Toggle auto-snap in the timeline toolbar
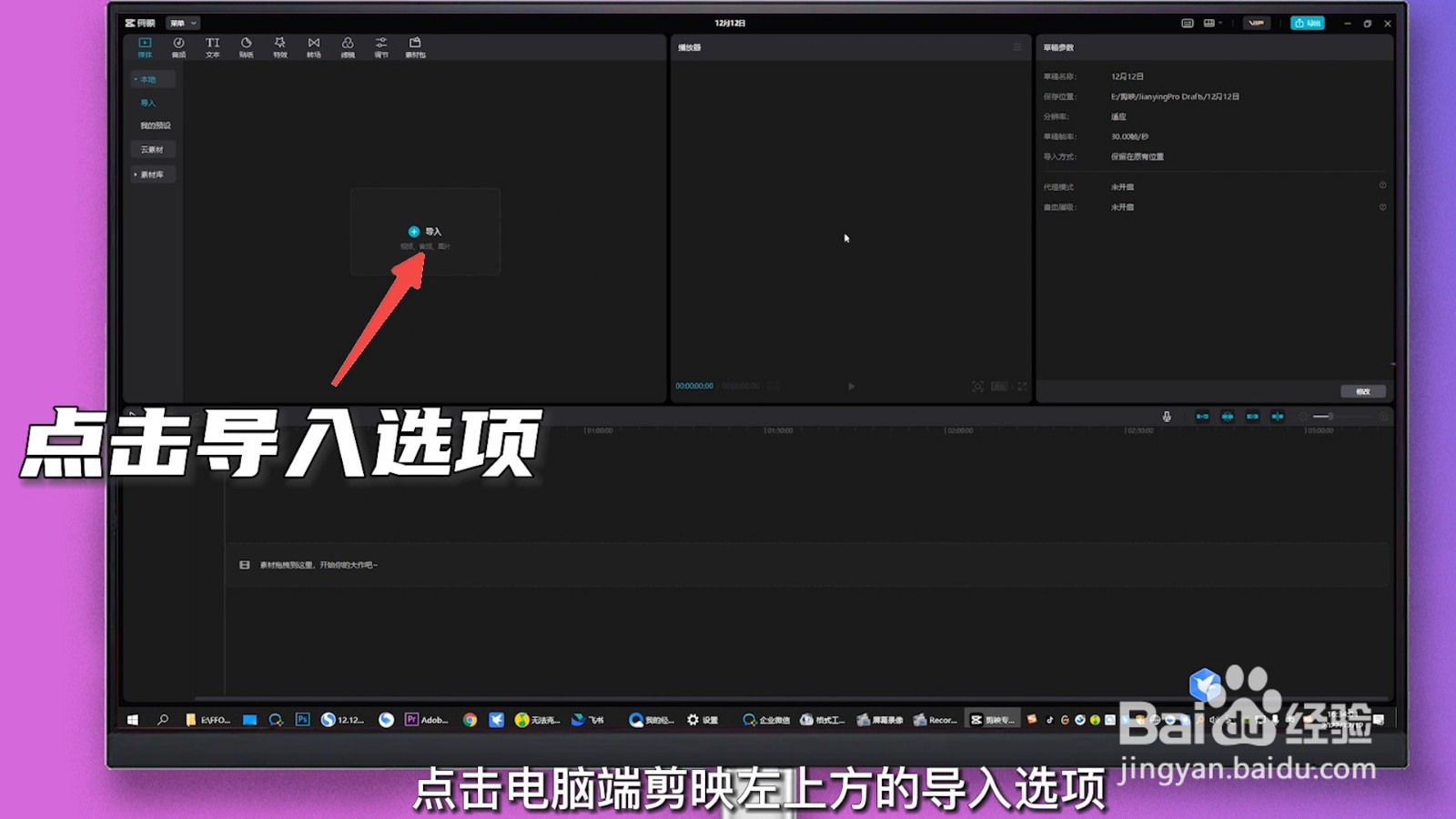 1226,416
